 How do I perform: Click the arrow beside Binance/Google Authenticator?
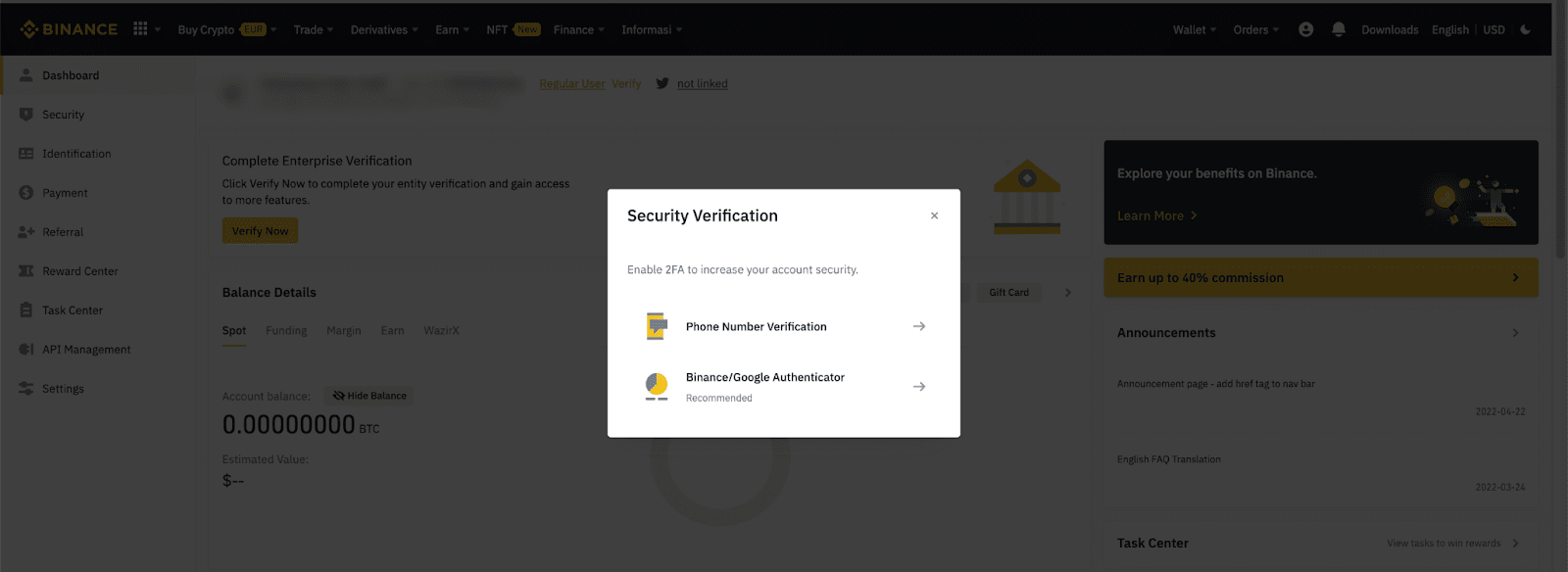pyautogui.click(x=919, y=387)
